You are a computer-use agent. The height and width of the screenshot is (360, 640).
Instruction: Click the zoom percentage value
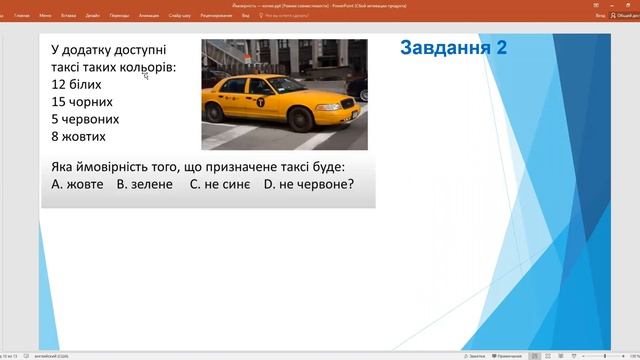(x=635, y=356)
